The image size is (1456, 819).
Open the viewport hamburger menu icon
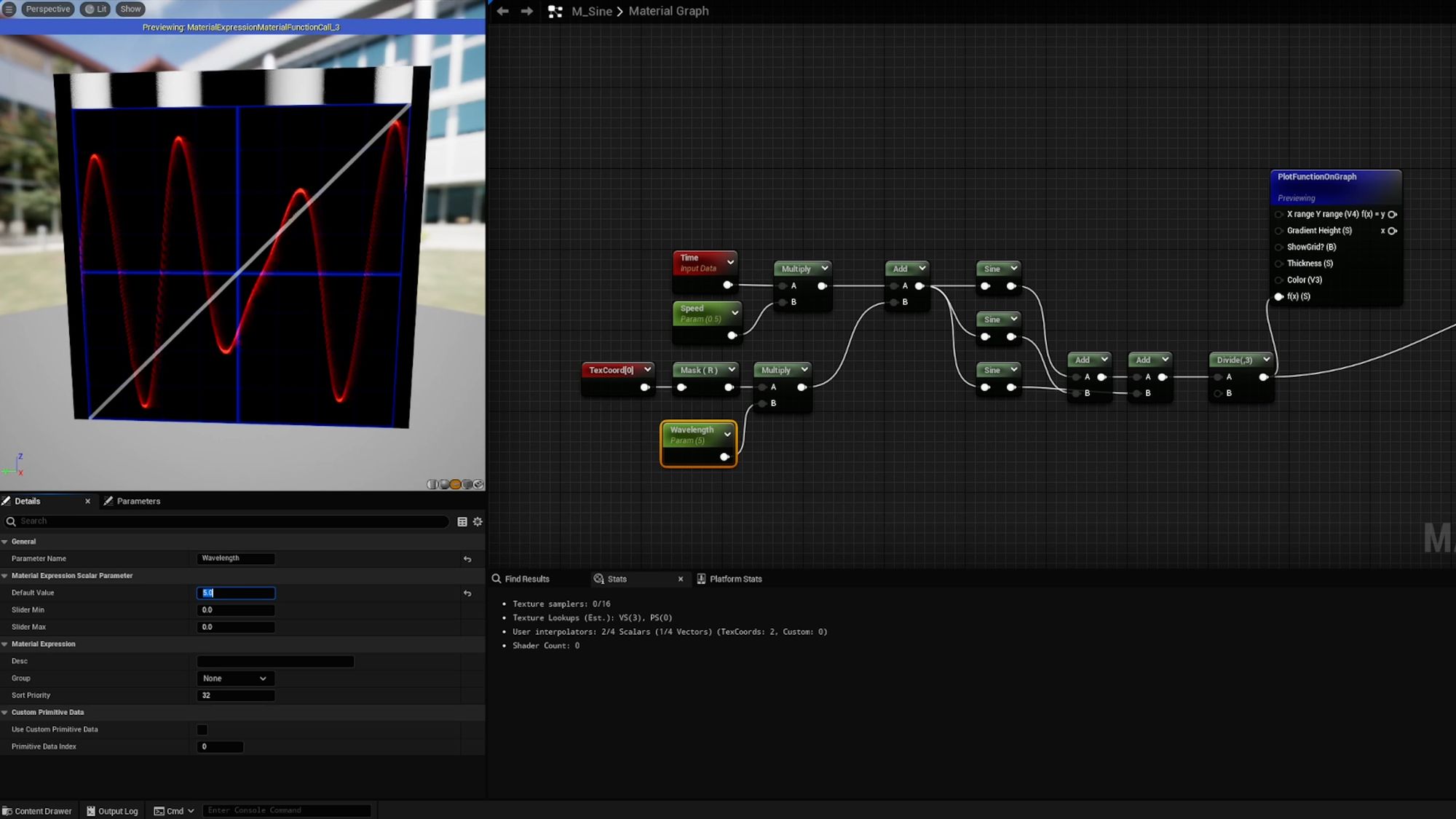coord(9,9)
